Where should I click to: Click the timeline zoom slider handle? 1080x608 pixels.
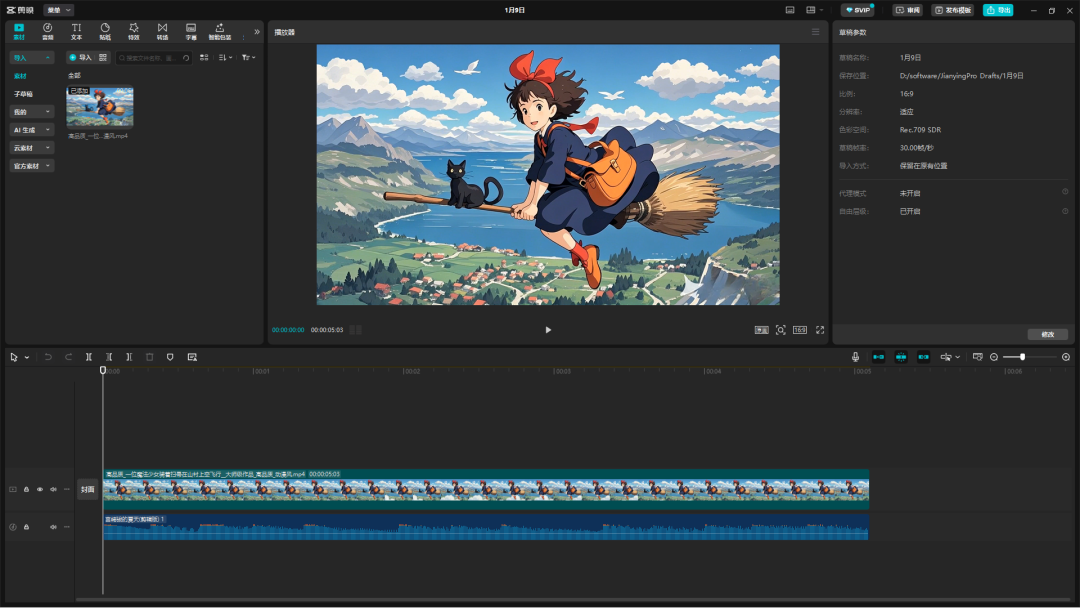tap(1022, 357)
